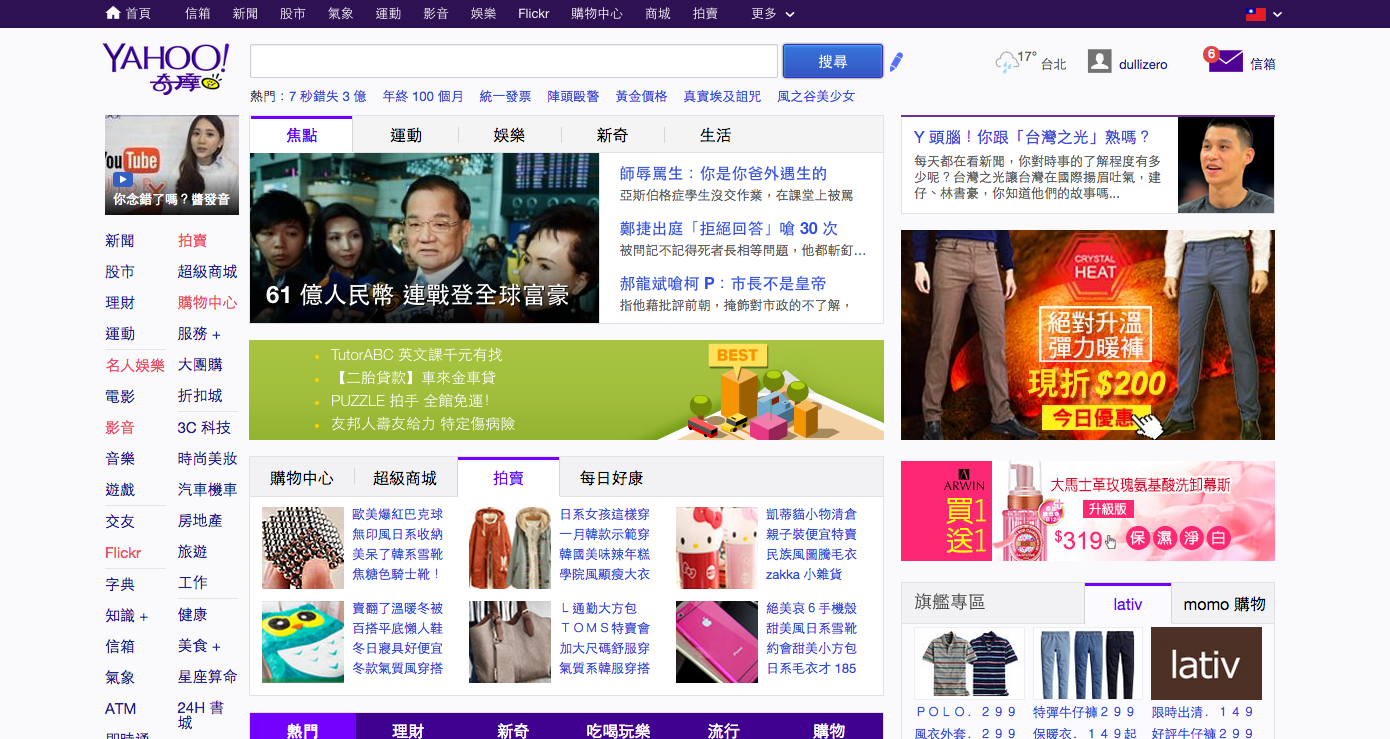The image size is (1390, 739).
Task: Click the jeans product thumbnail
Action: click(x=1088, y=663)
